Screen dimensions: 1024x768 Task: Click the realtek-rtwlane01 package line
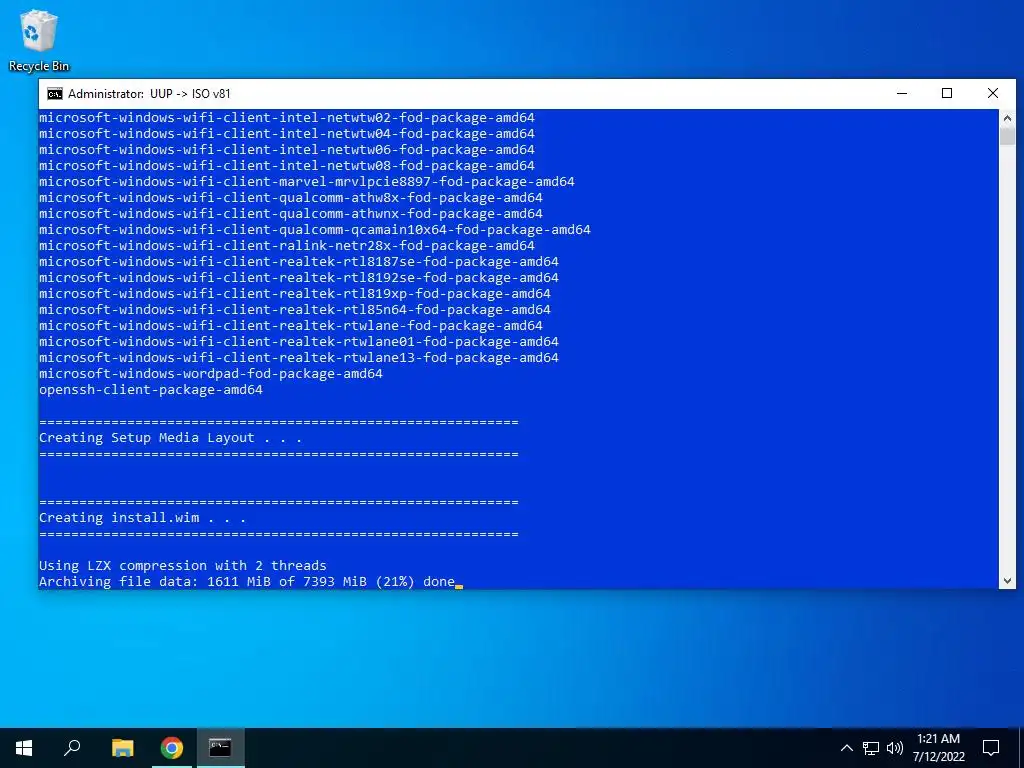click(x=299, y=342)
